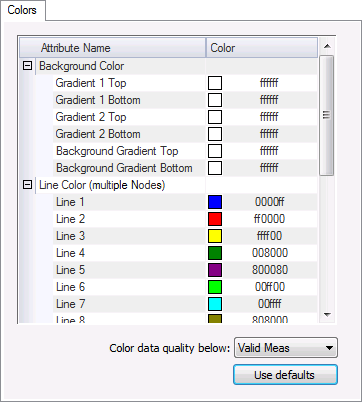The width and height of the screenshot is (362, 402).
Task: Click the Use defaults button
Action: (x=285, y=375)
